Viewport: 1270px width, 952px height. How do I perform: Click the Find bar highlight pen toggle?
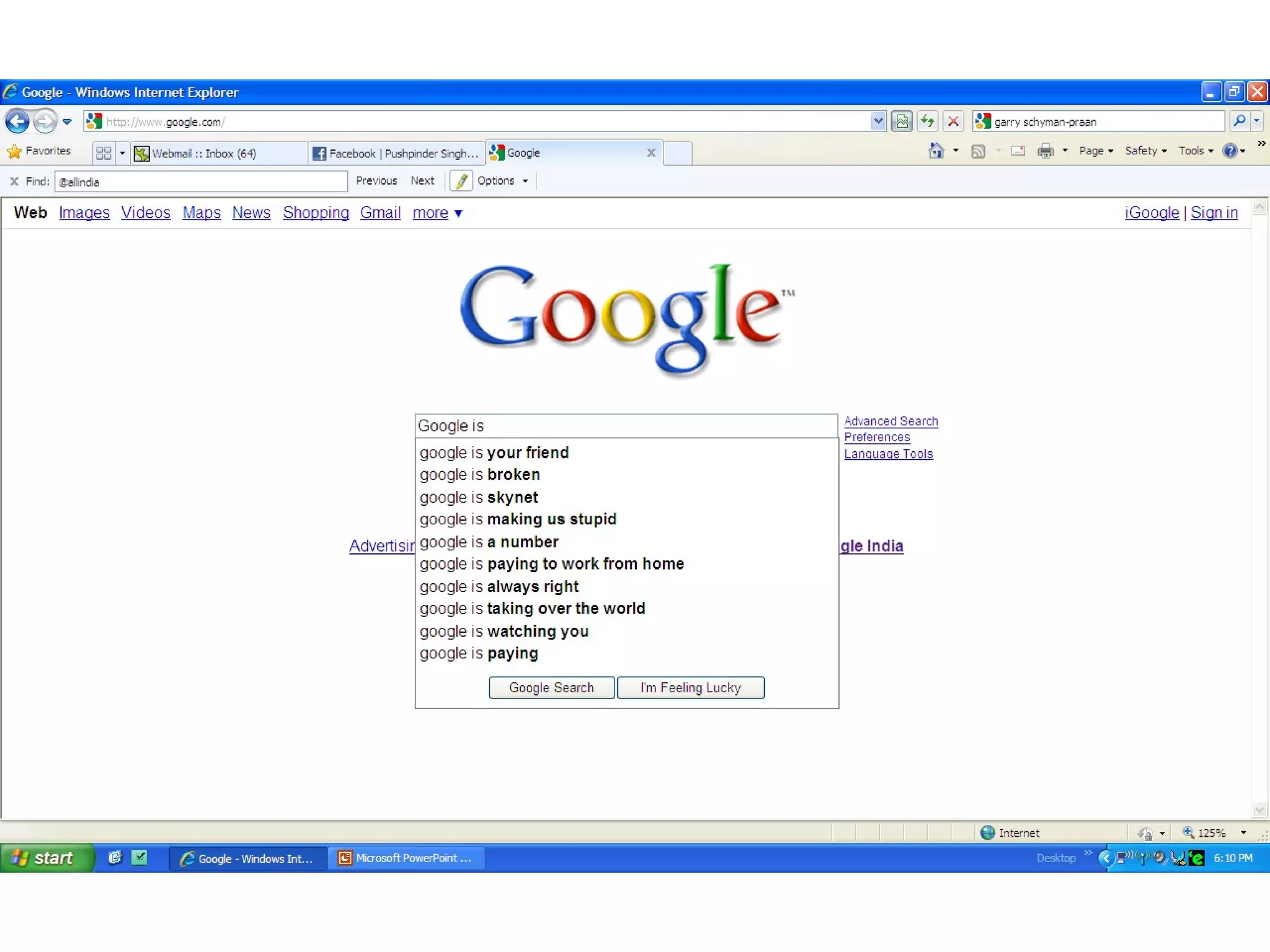(461, 181)
